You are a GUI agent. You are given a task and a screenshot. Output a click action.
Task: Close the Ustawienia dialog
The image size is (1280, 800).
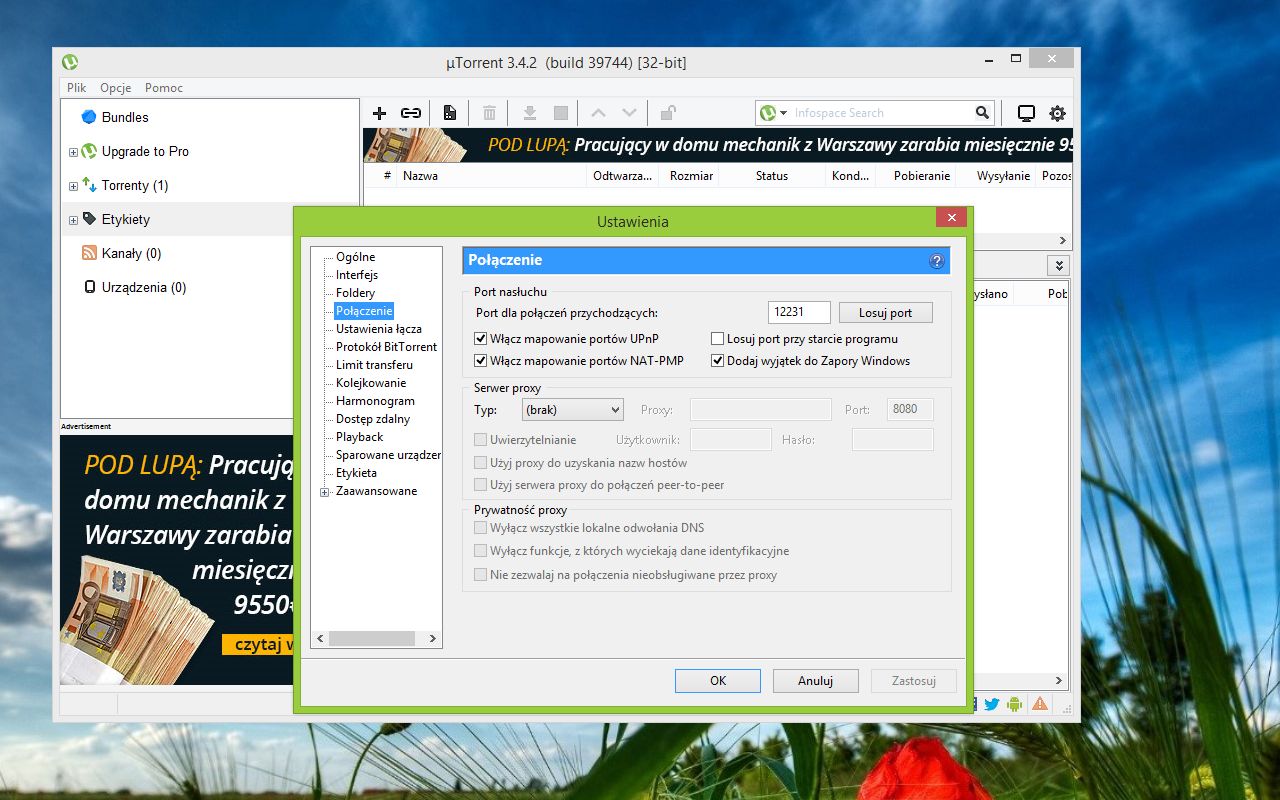point(951,217)
